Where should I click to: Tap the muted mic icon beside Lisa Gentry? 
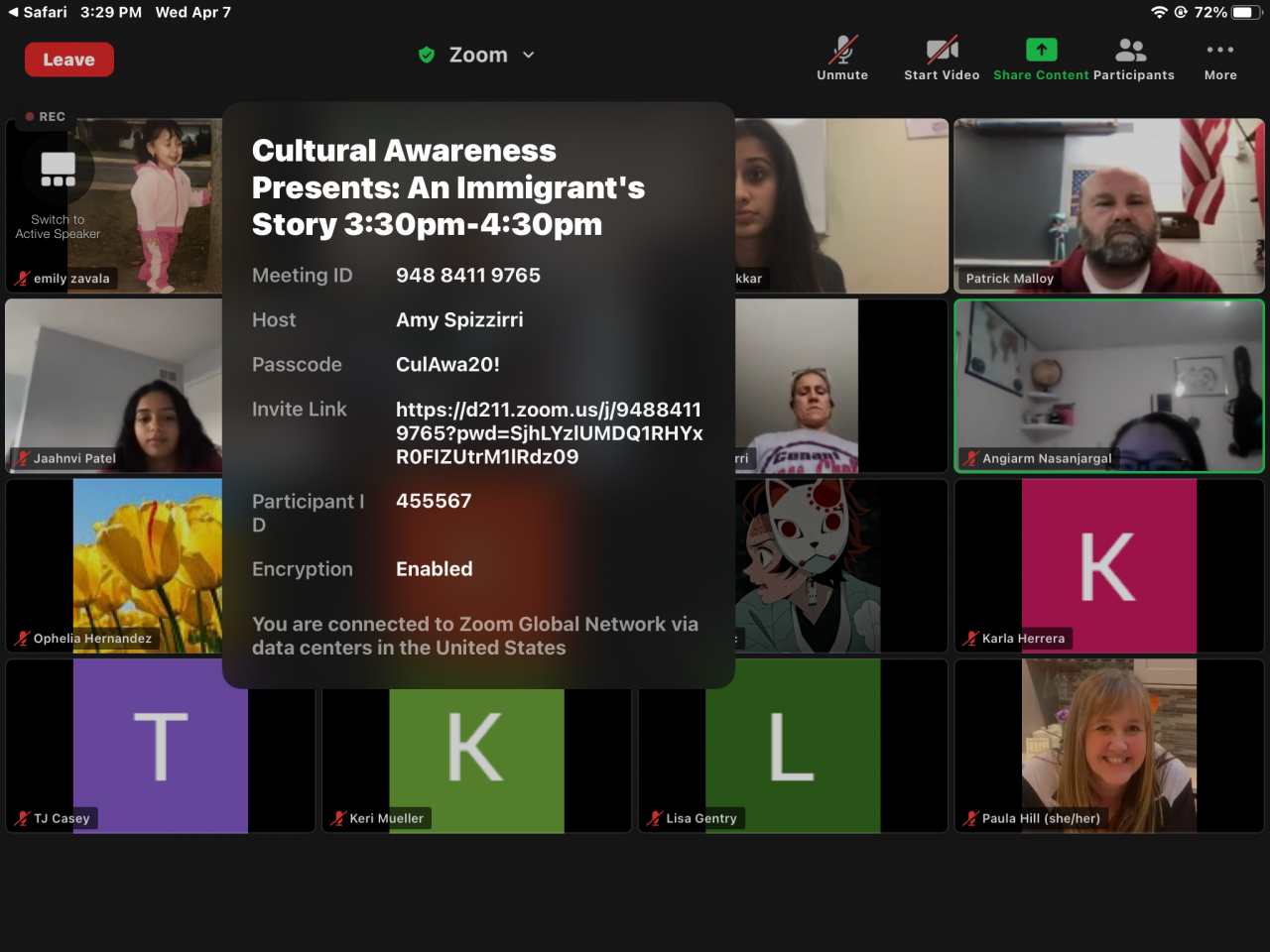click(x=655, y=819)
